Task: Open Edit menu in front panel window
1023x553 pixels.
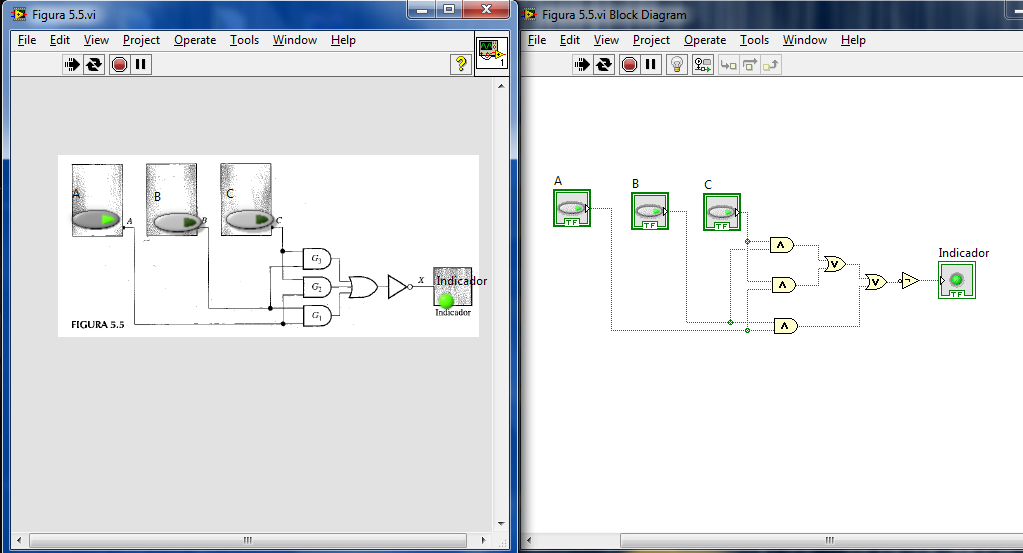Action: (x=59, y=40)
